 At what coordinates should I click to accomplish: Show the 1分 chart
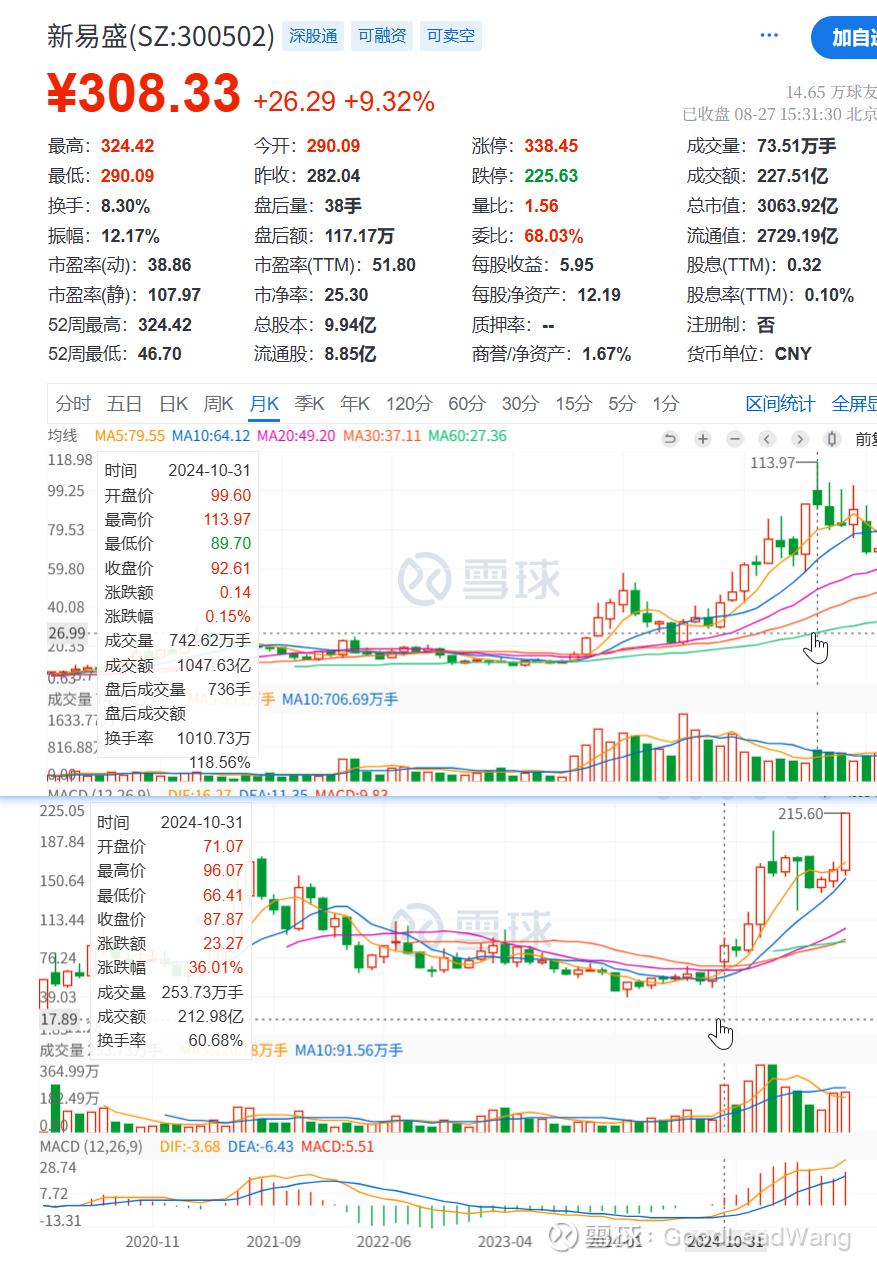(665, 404)
